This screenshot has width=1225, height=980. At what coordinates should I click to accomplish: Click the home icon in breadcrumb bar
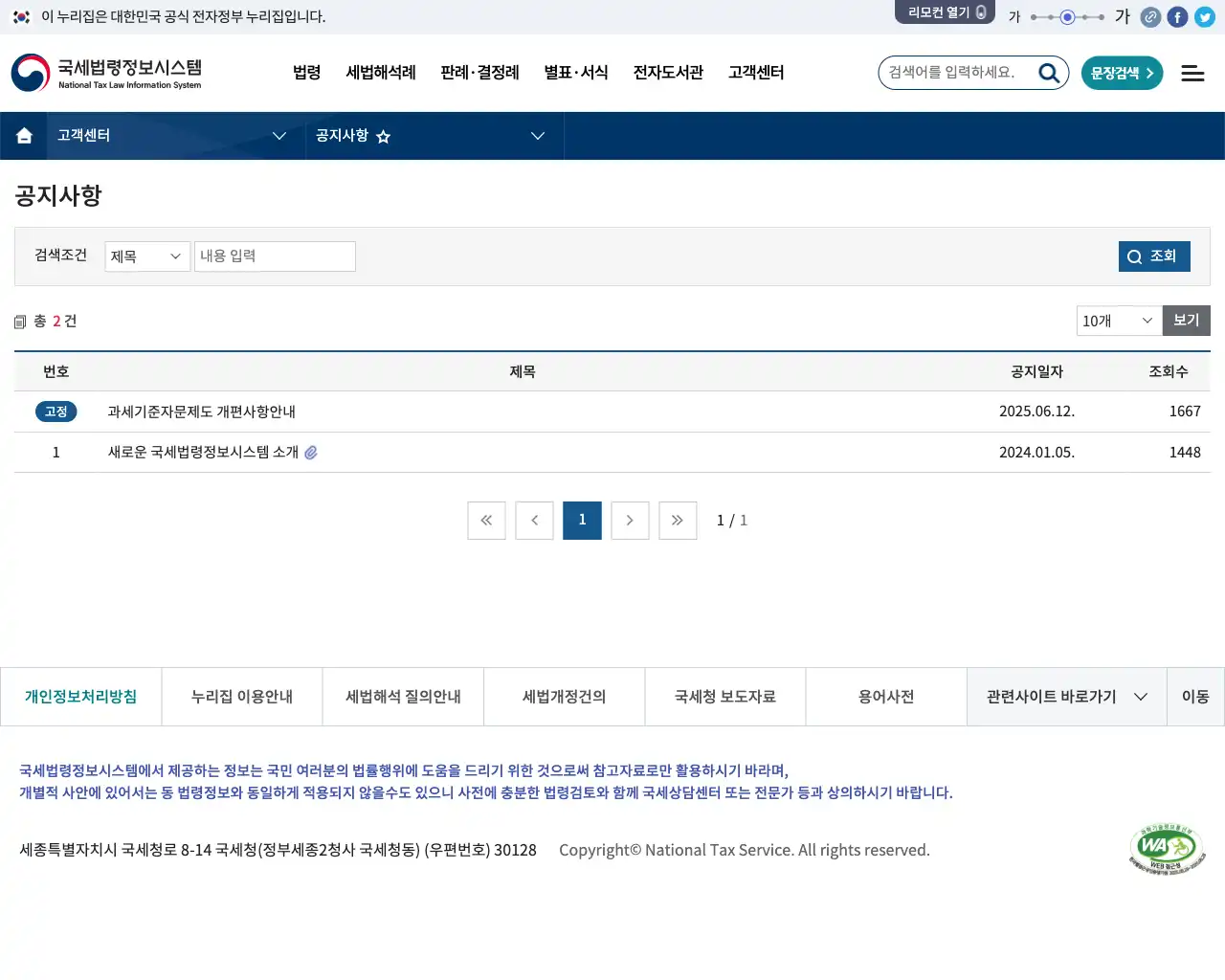[x=24, y=136]
